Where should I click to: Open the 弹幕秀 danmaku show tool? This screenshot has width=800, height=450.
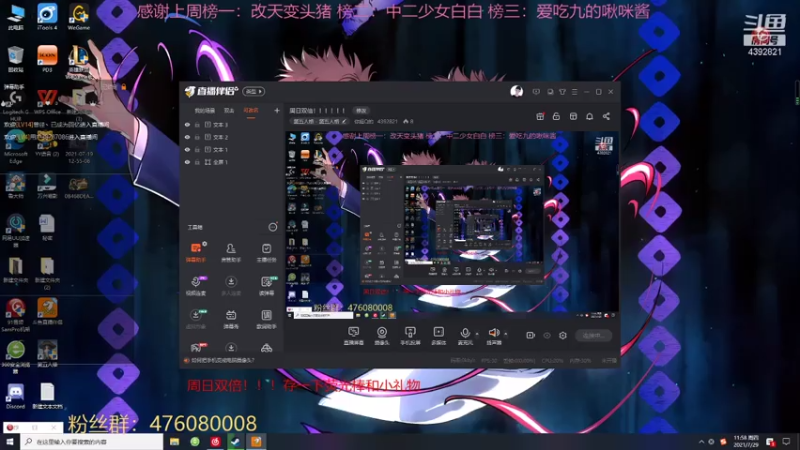coord(231,319)
